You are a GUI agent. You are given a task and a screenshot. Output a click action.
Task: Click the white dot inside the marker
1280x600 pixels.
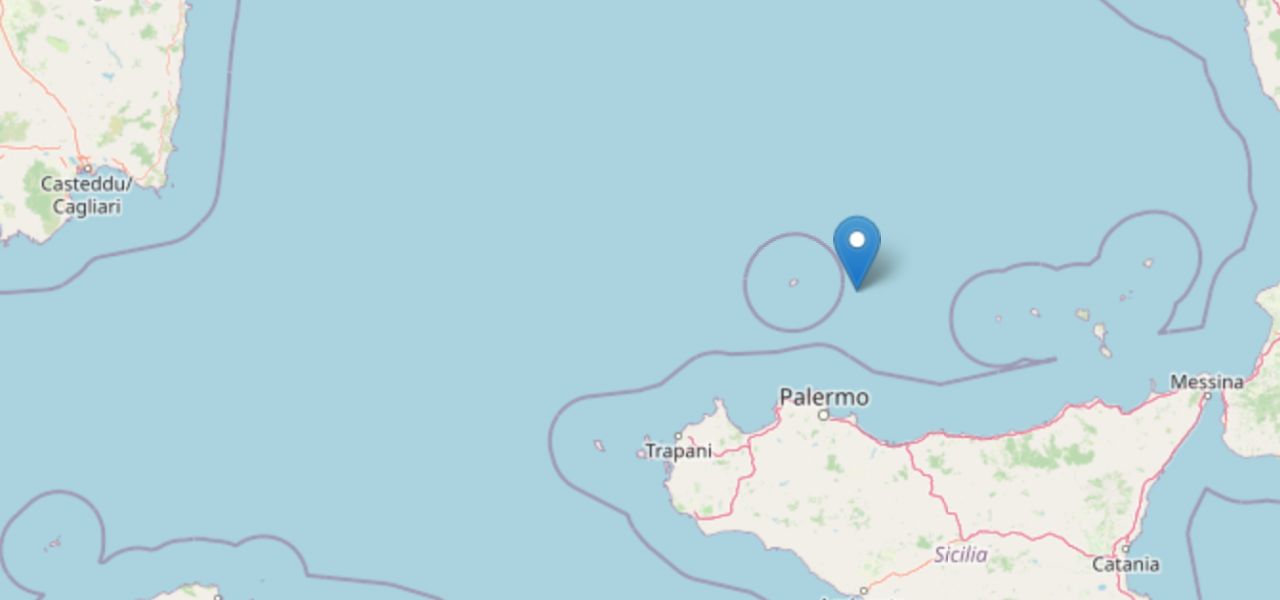tap(857, 240)
